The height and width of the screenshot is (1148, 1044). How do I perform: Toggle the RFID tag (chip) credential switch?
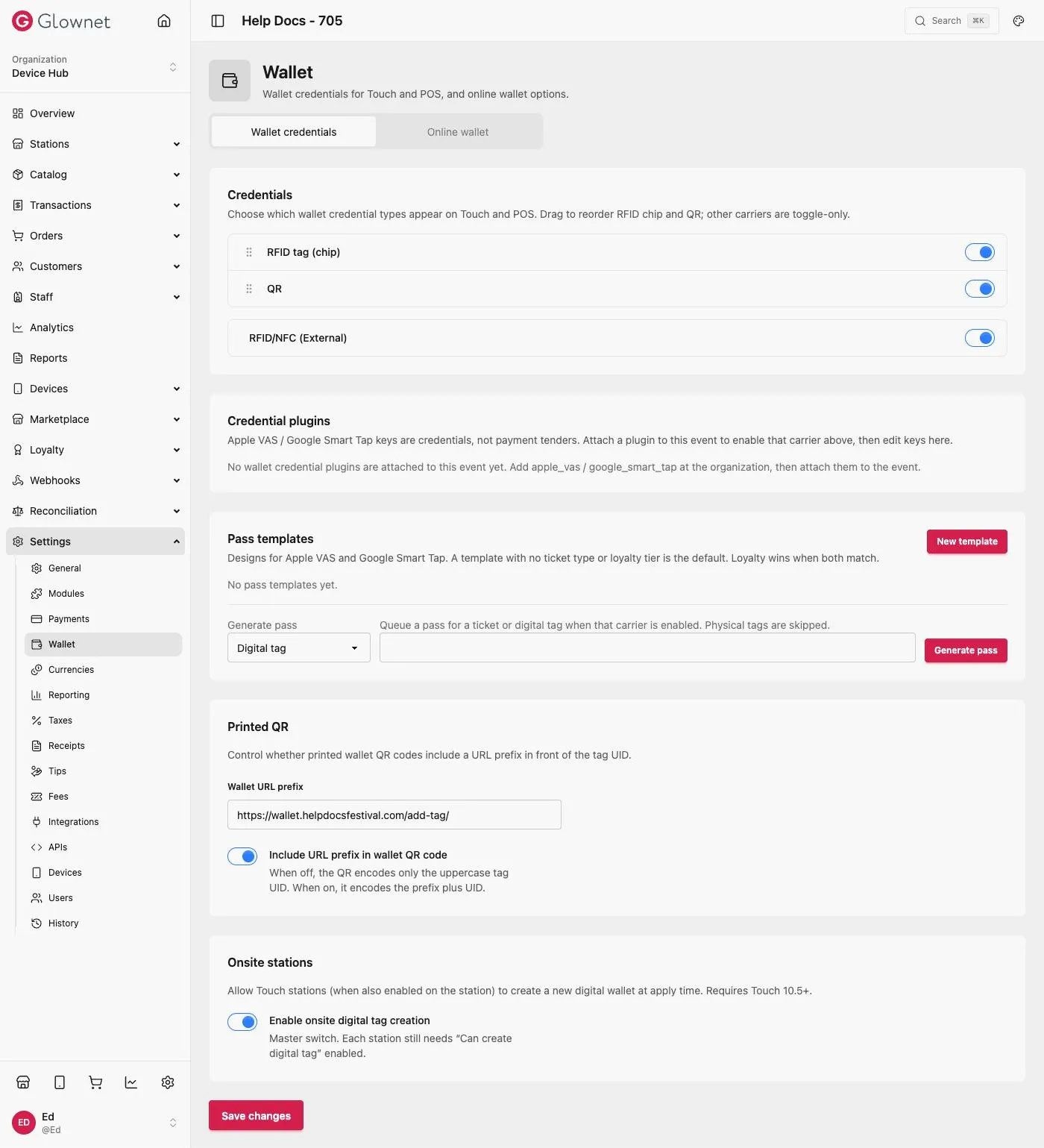click(x=980, y=252)
